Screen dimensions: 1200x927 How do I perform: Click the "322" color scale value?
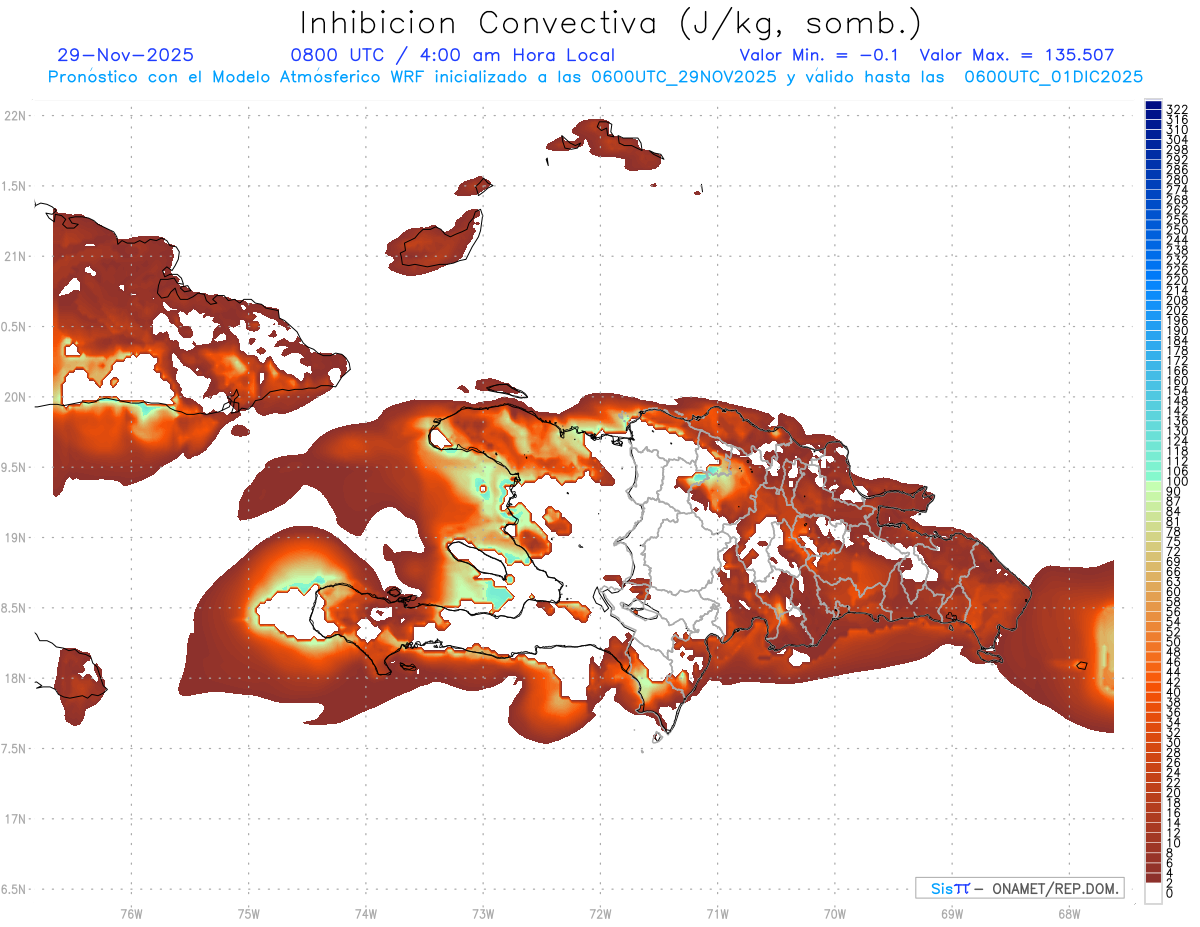(1176, 108)
